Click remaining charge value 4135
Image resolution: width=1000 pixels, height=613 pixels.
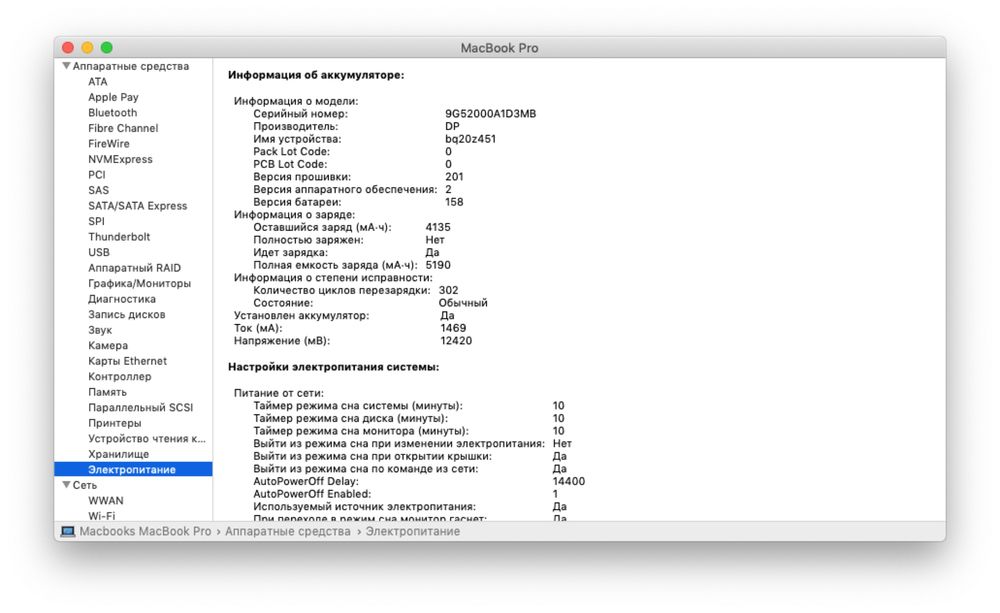tap(438, 227)
